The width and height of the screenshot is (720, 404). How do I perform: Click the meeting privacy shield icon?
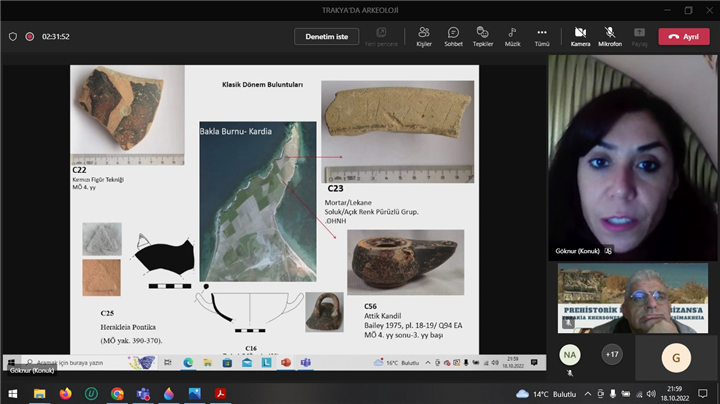click(x=13, y=36)
